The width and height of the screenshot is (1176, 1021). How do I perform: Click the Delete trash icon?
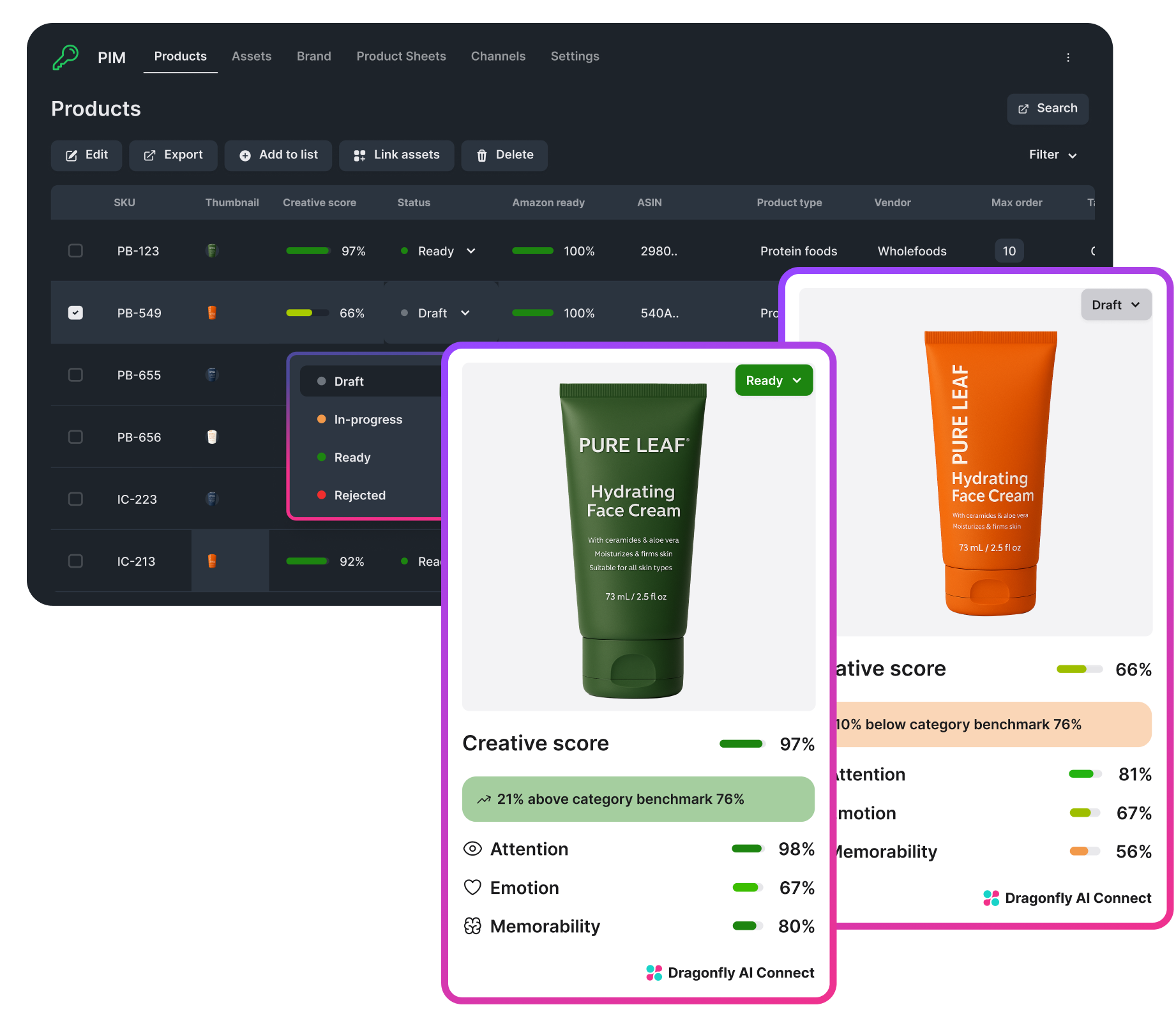(482, 156)
